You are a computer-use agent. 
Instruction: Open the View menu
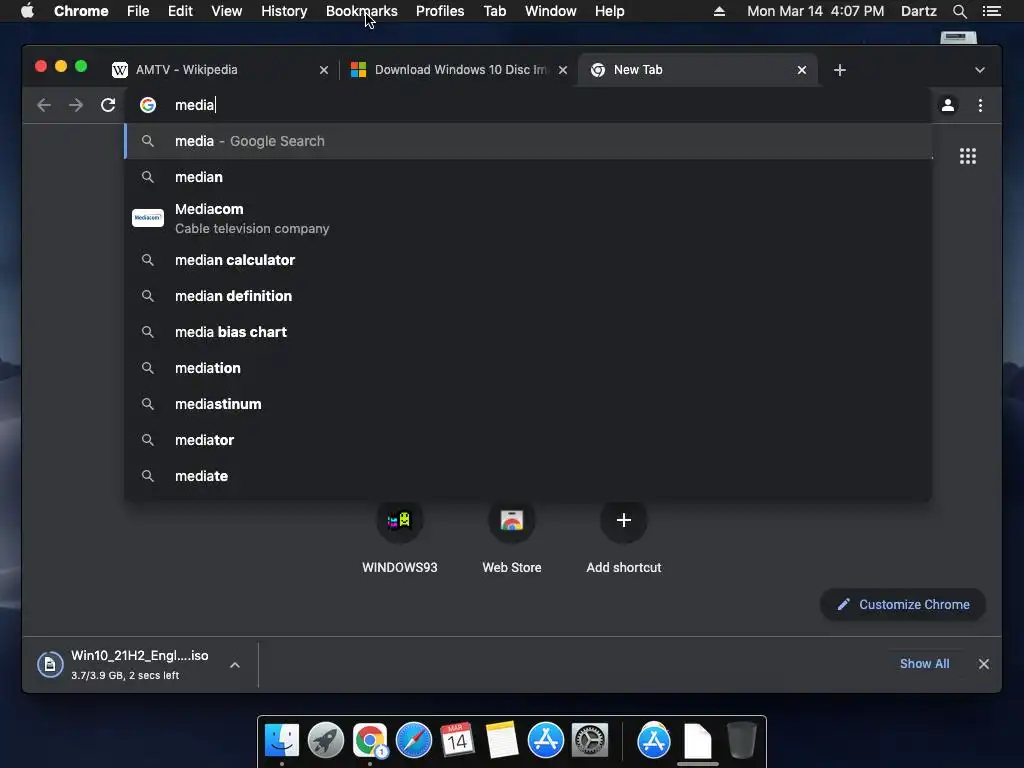[x=227, y=11]
